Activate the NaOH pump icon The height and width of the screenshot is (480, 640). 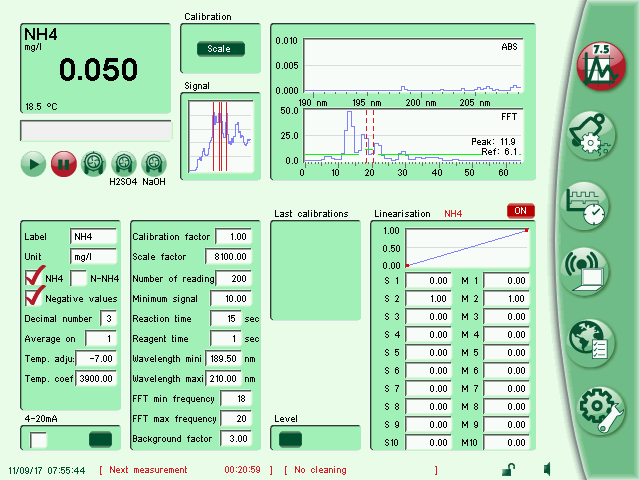(154, 162)
